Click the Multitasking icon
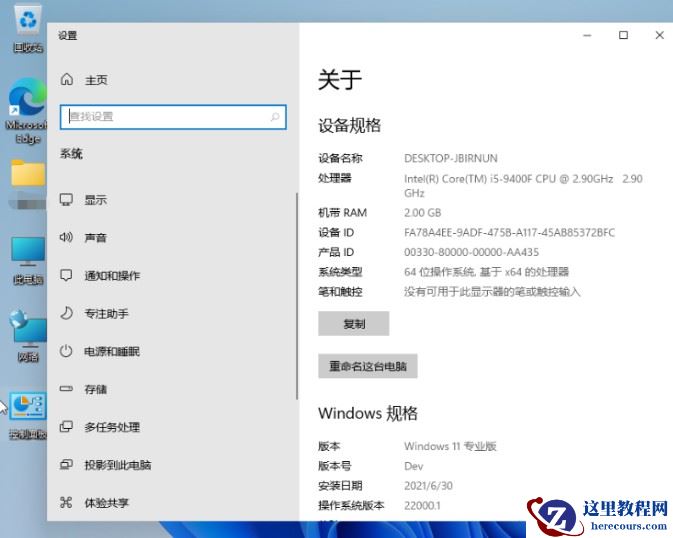 [66, 426]
